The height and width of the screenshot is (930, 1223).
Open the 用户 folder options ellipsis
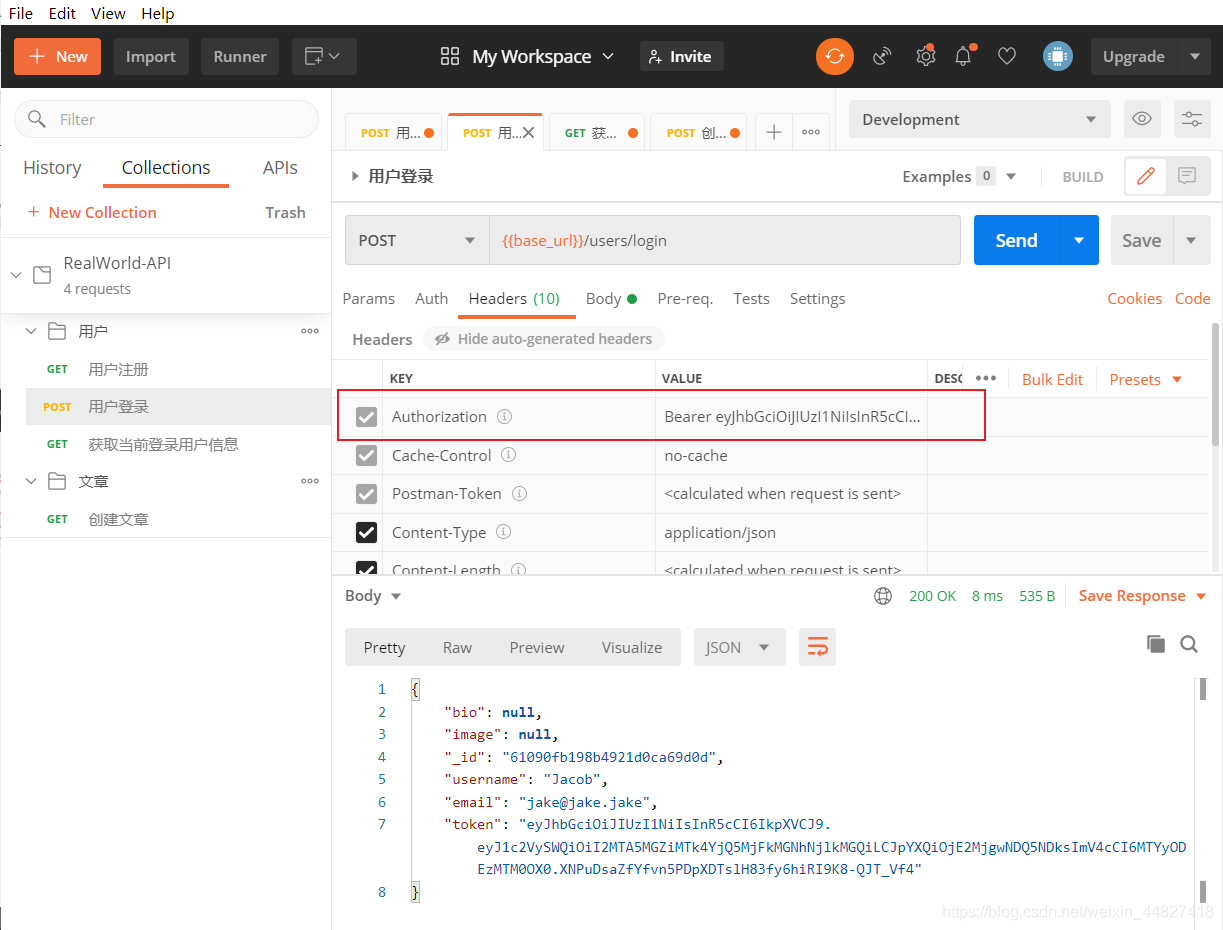tap(310, 331)
